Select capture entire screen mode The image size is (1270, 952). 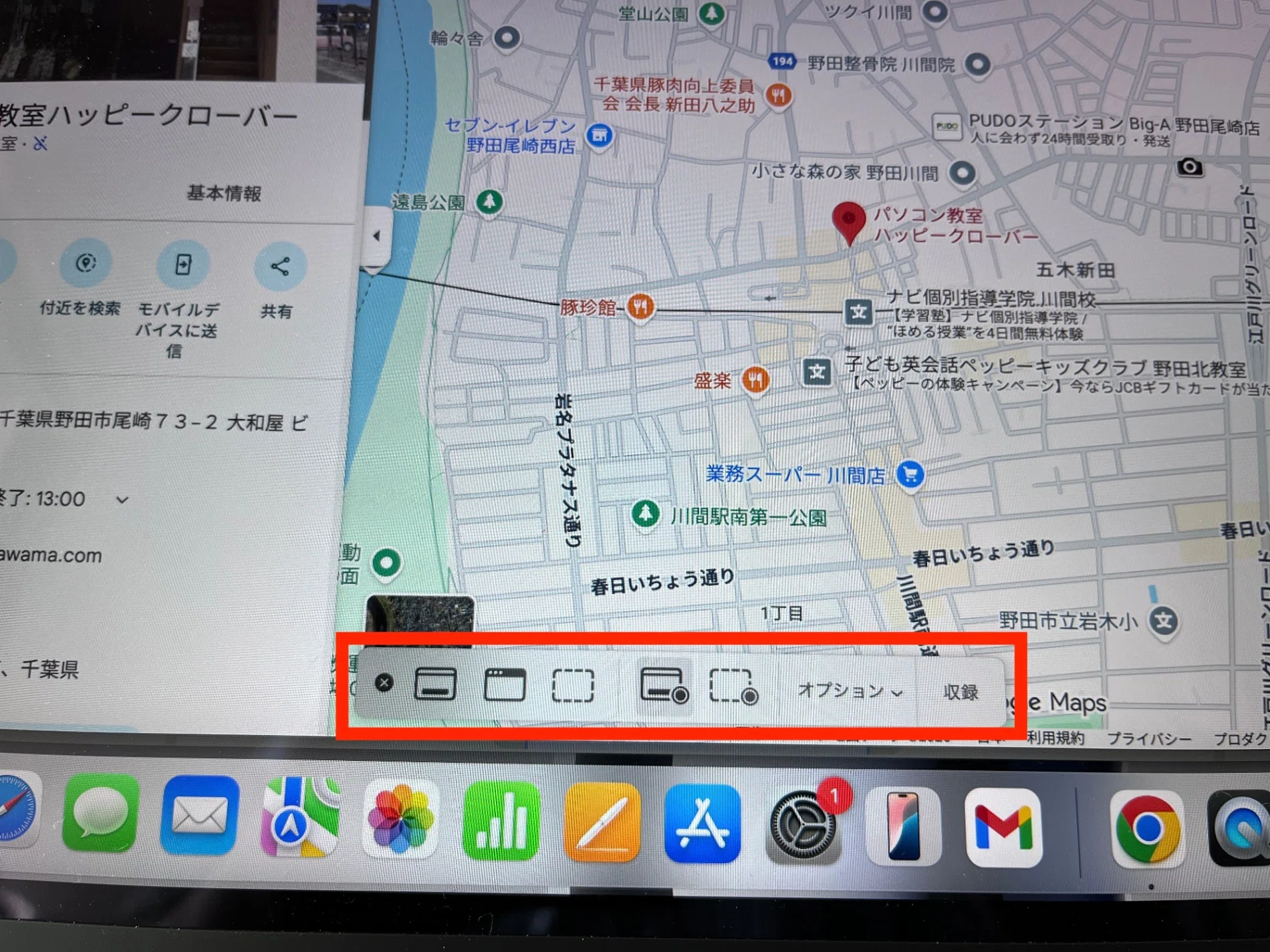(x=435, y=684)
